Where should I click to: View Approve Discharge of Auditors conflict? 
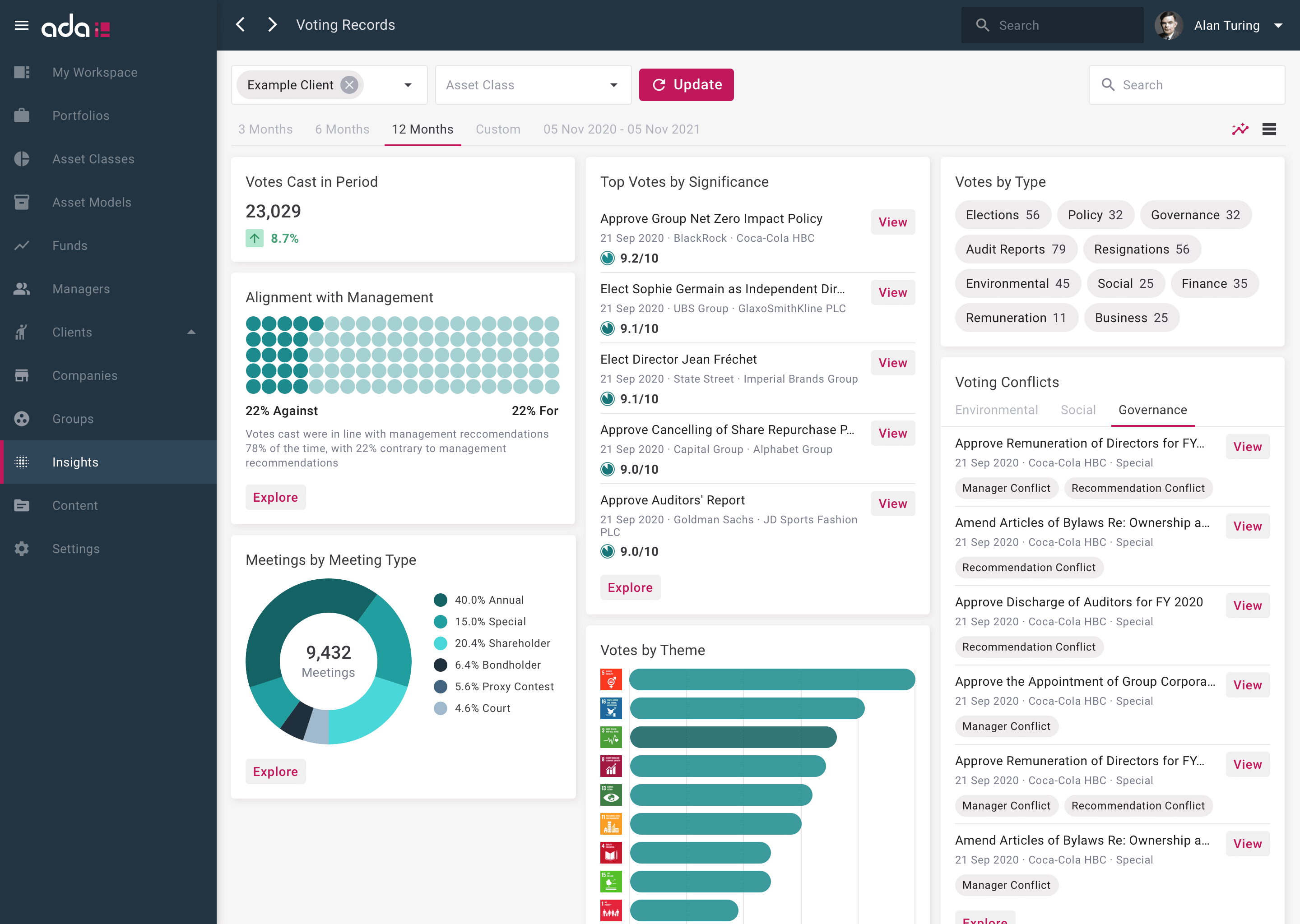pyautogui.click(x=1248, y=605)
